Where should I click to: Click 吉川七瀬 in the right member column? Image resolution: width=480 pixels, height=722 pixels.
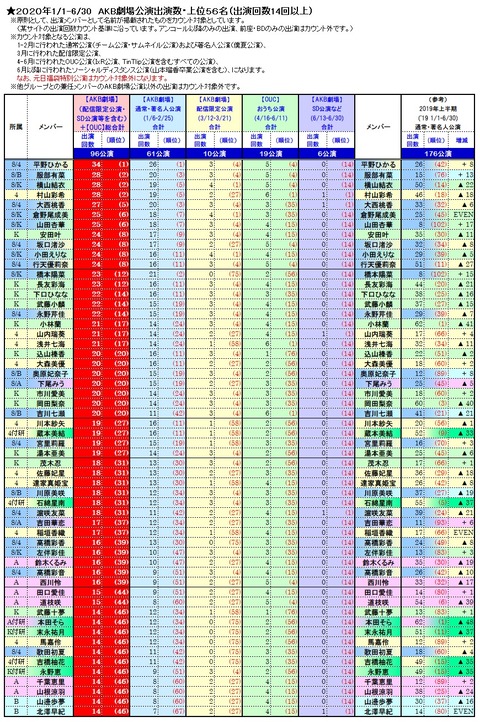[x=378, y=414]
